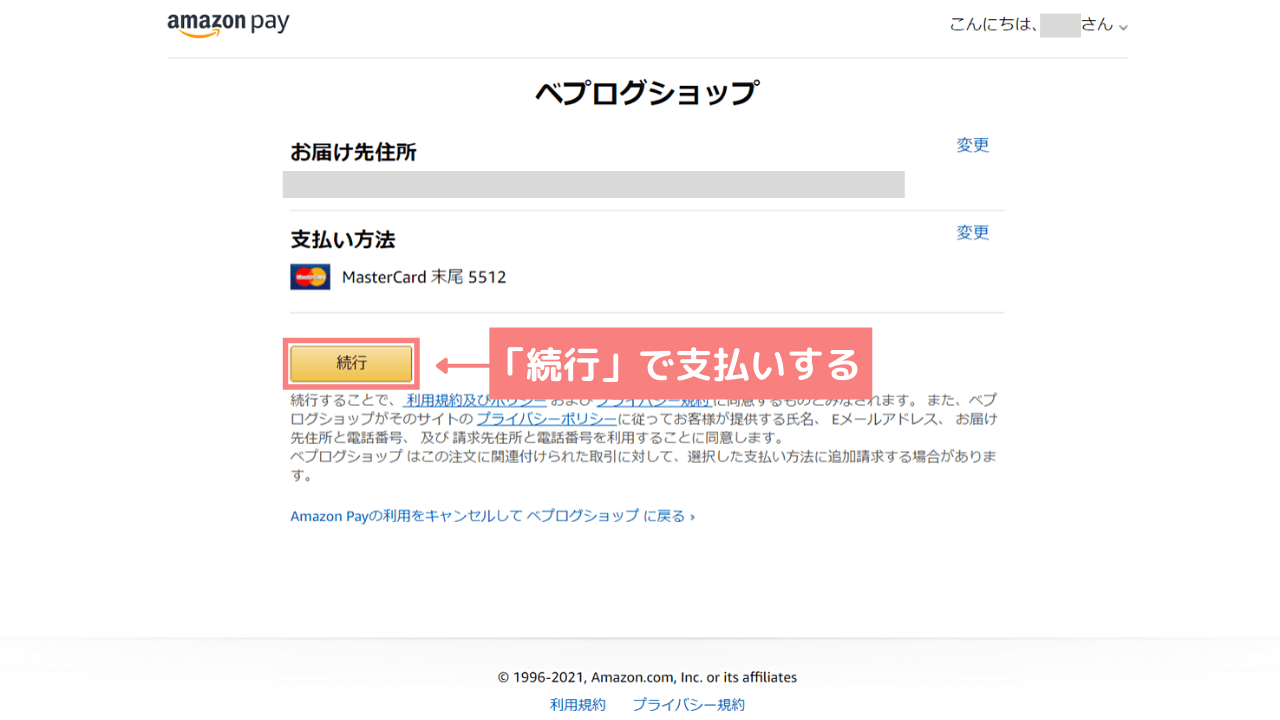
Task: Open プライバシー規約 link in the footer
Action: [x=688, y=704]
